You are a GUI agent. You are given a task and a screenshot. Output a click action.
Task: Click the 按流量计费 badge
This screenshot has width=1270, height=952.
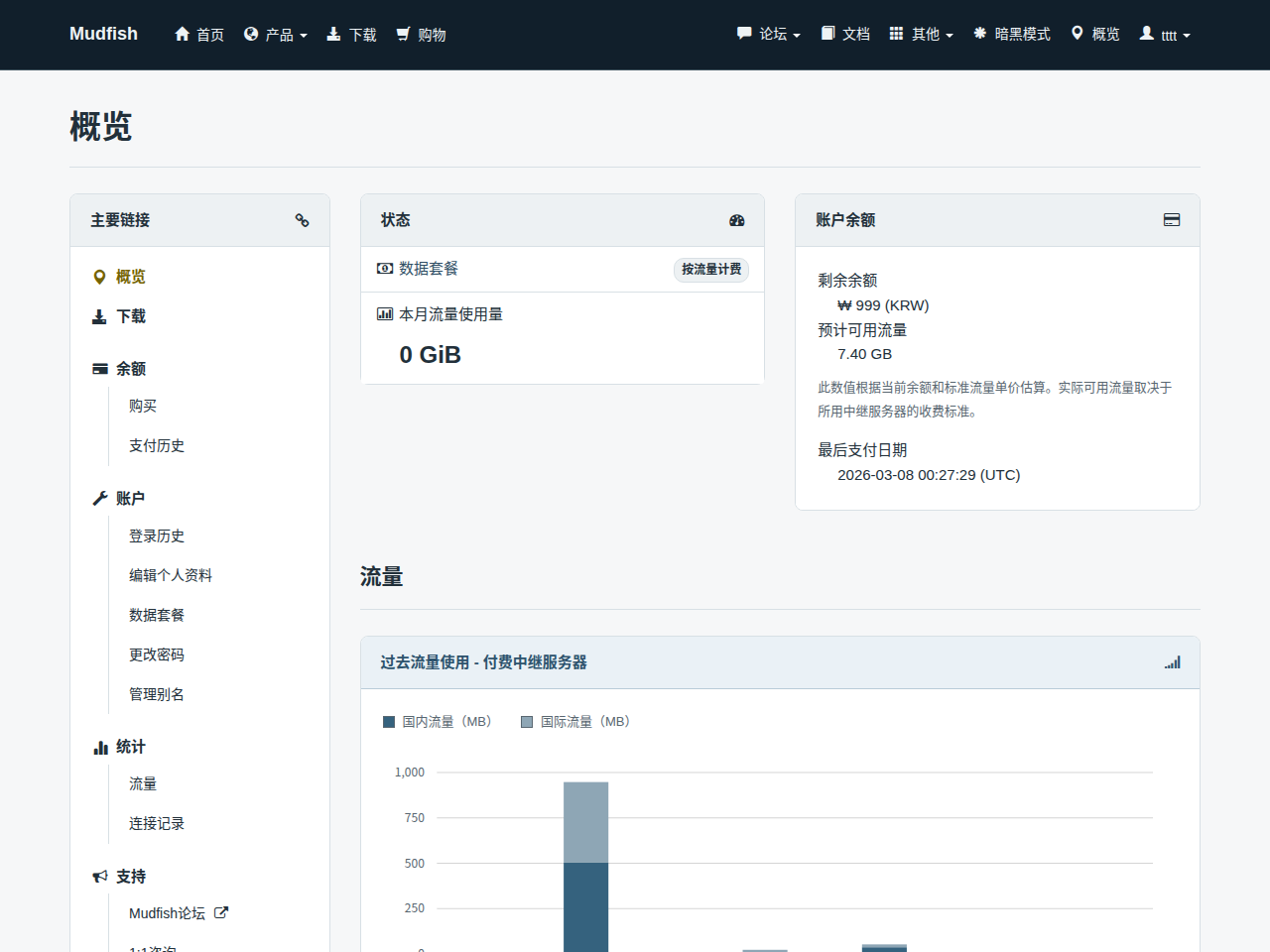click(711, 270)
